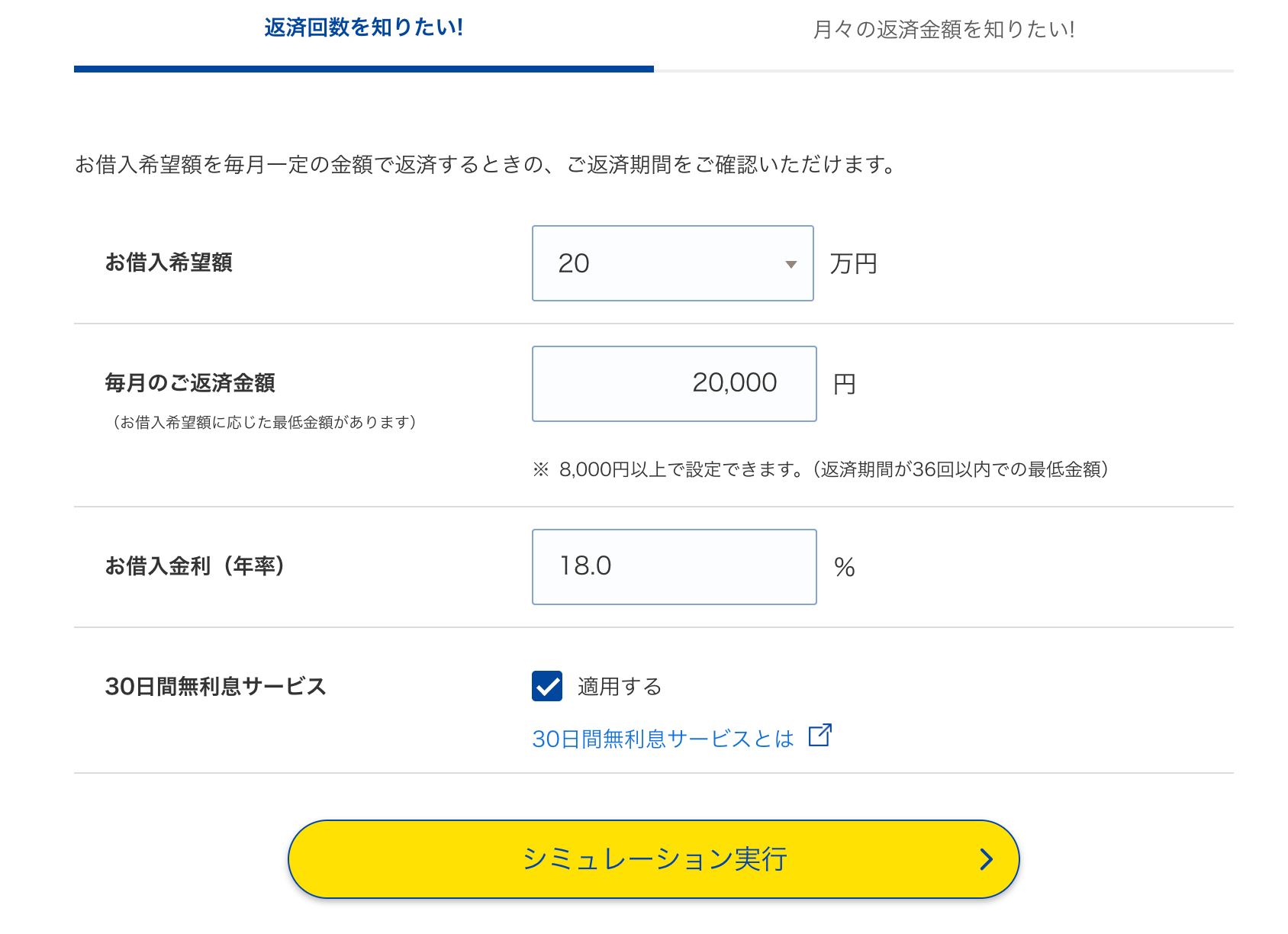Image resolution: width=1288 pixels, height=934 pixels.
Task: Click the 18.0 interest rate field
Action: coord(674,566)
